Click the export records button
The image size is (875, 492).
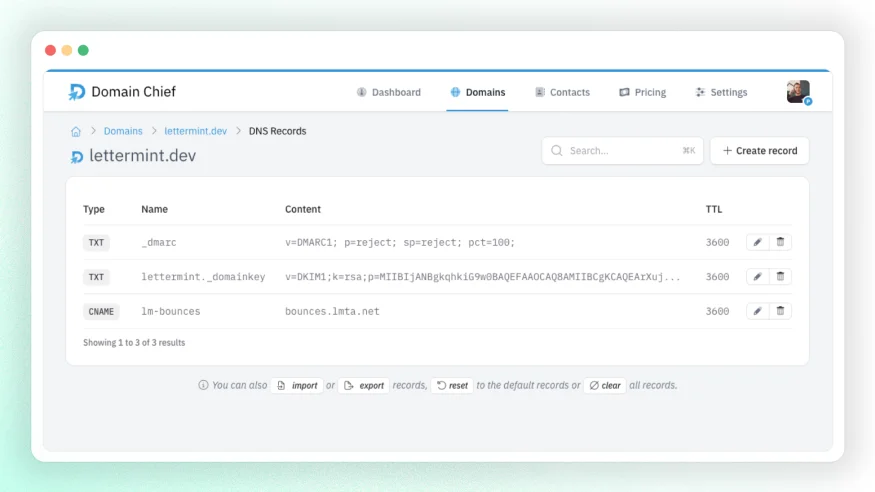(364, 385)
